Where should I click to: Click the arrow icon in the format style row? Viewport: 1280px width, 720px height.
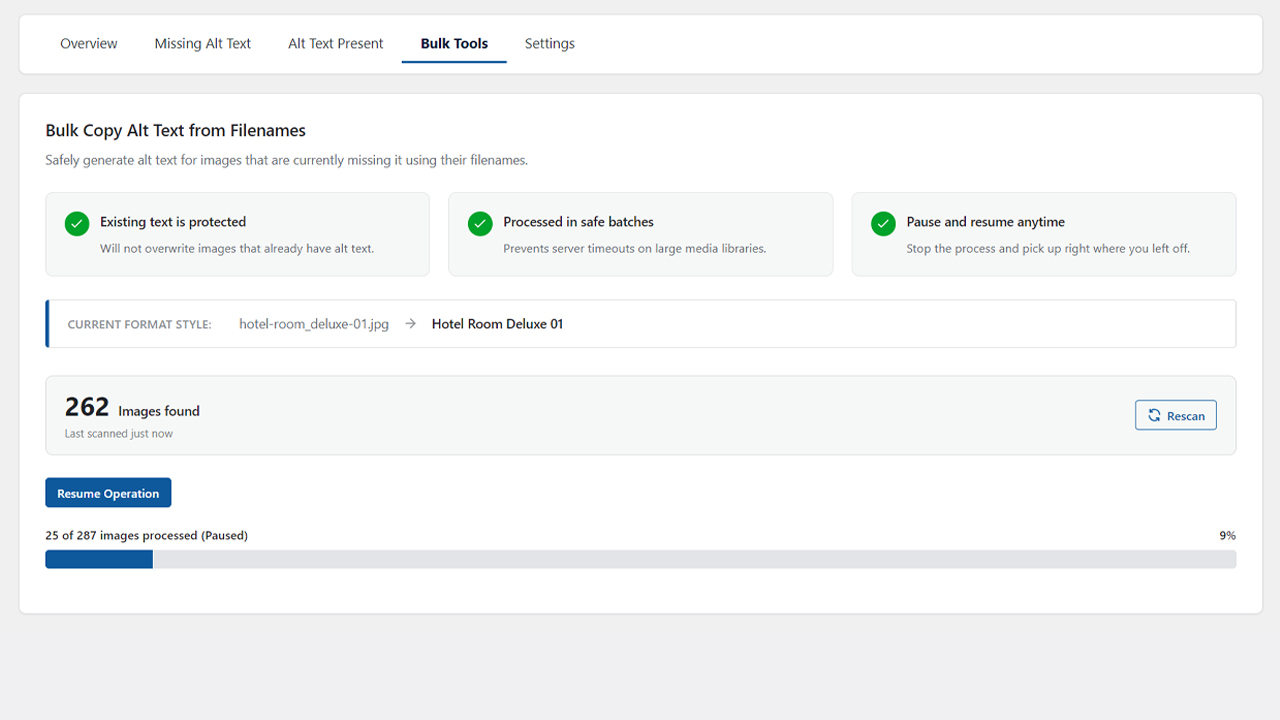click(410, 324)
